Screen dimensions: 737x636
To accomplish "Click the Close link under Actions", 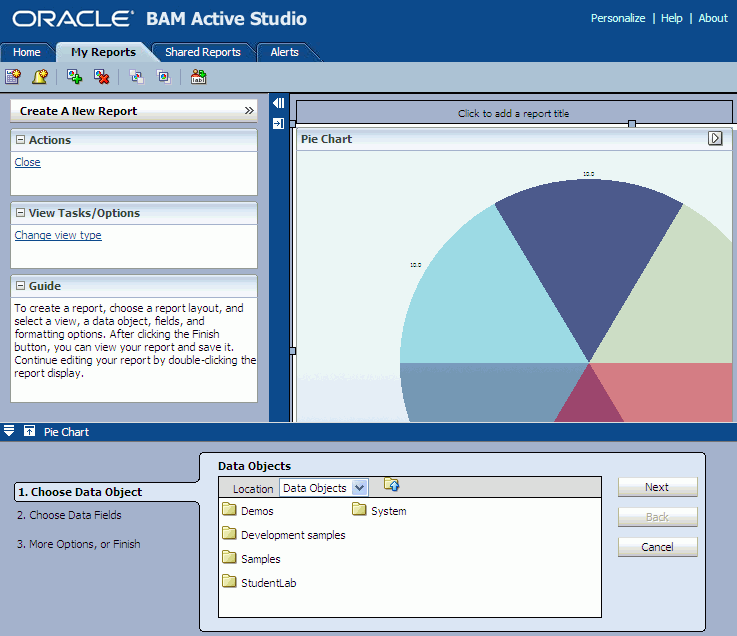I will point(27,162).
